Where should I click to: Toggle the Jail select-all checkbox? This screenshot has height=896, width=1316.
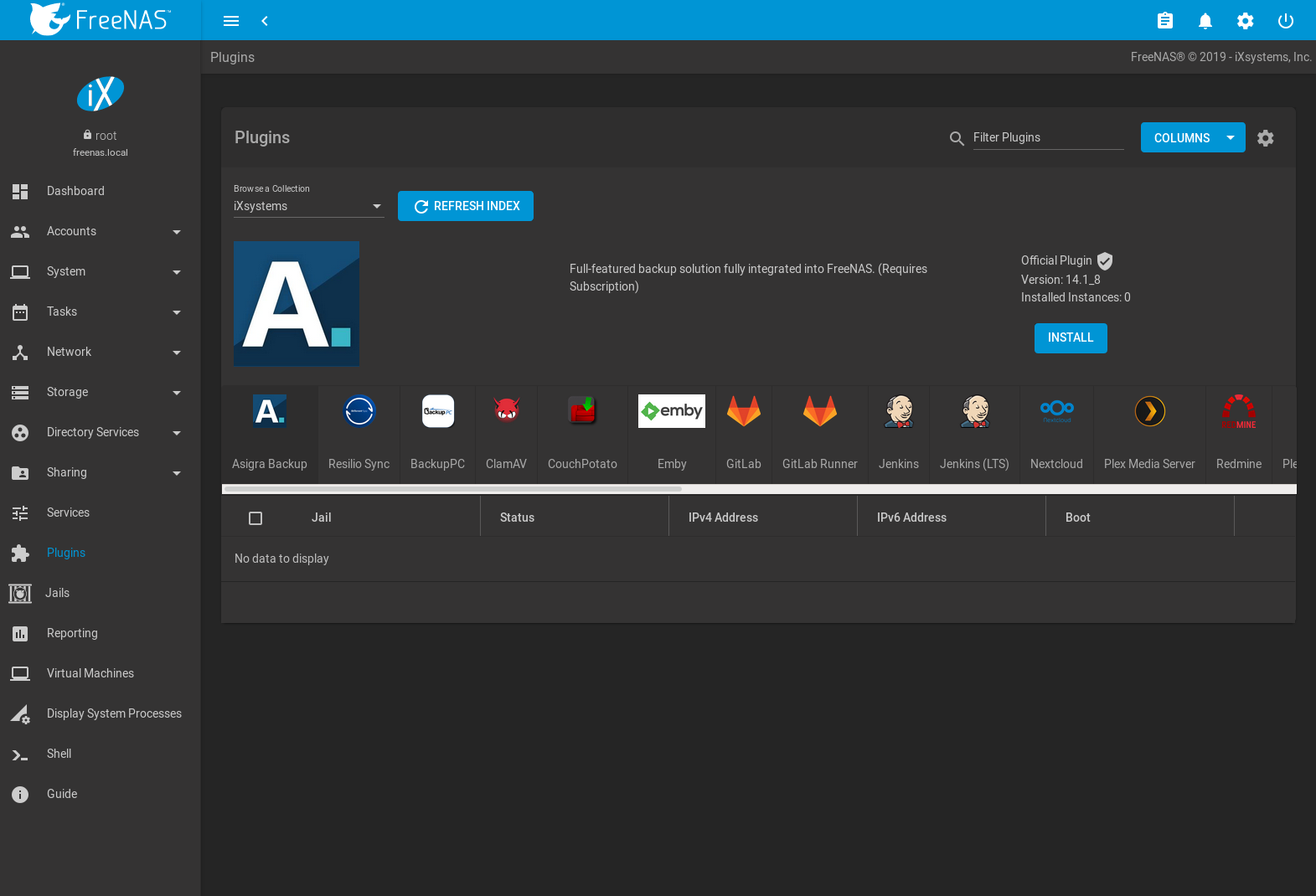(255, 518)
